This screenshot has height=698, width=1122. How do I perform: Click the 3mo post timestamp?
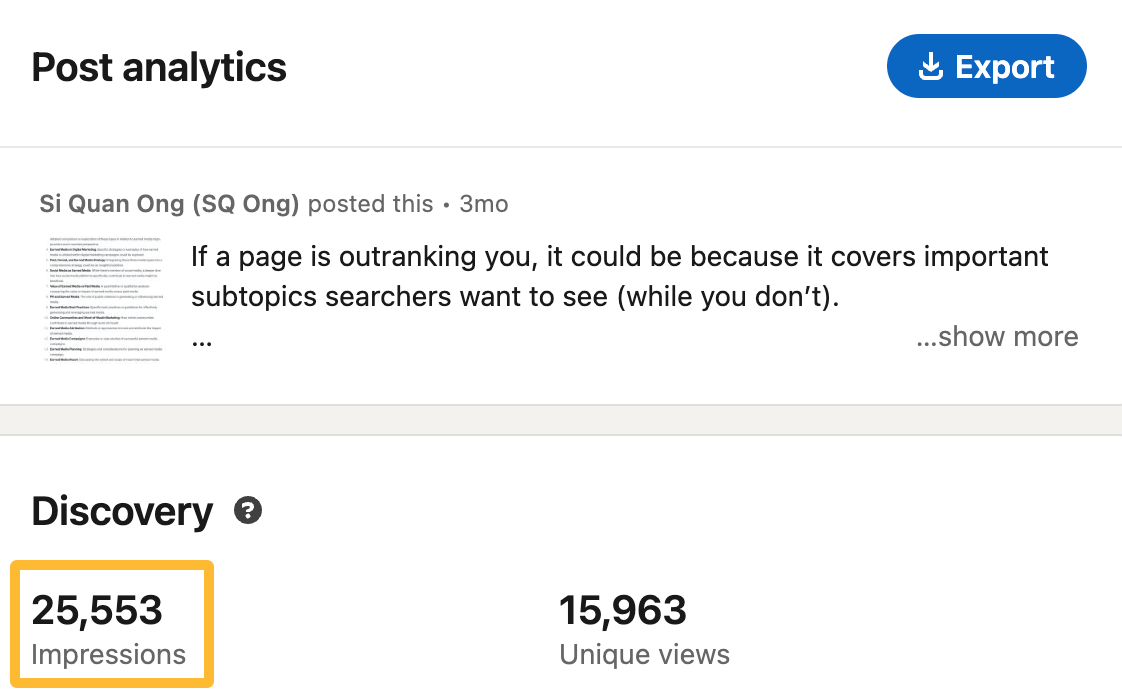click(484, 203)
